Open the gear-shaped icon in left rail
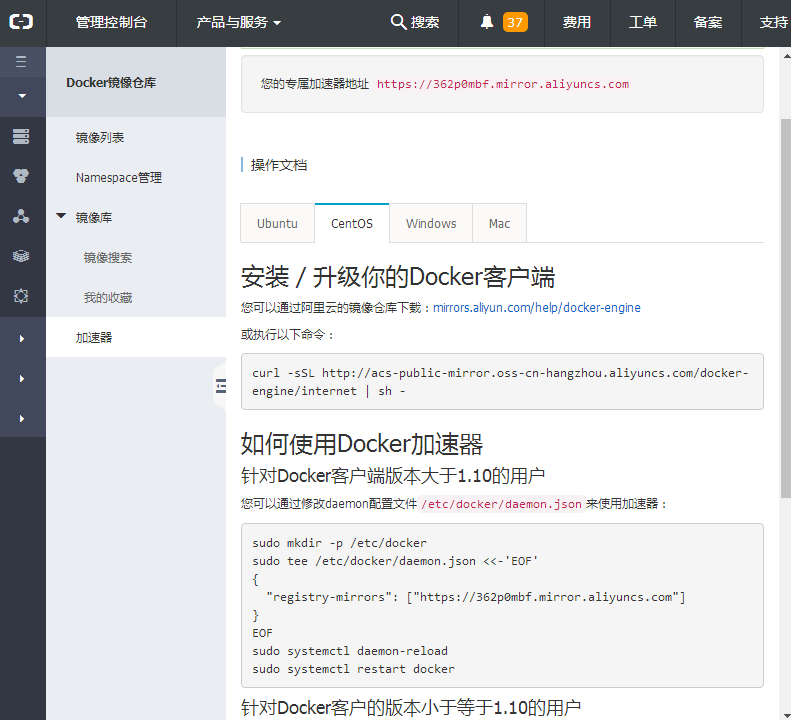Screen dimensions: 791x720 click(x=21, y=296)
